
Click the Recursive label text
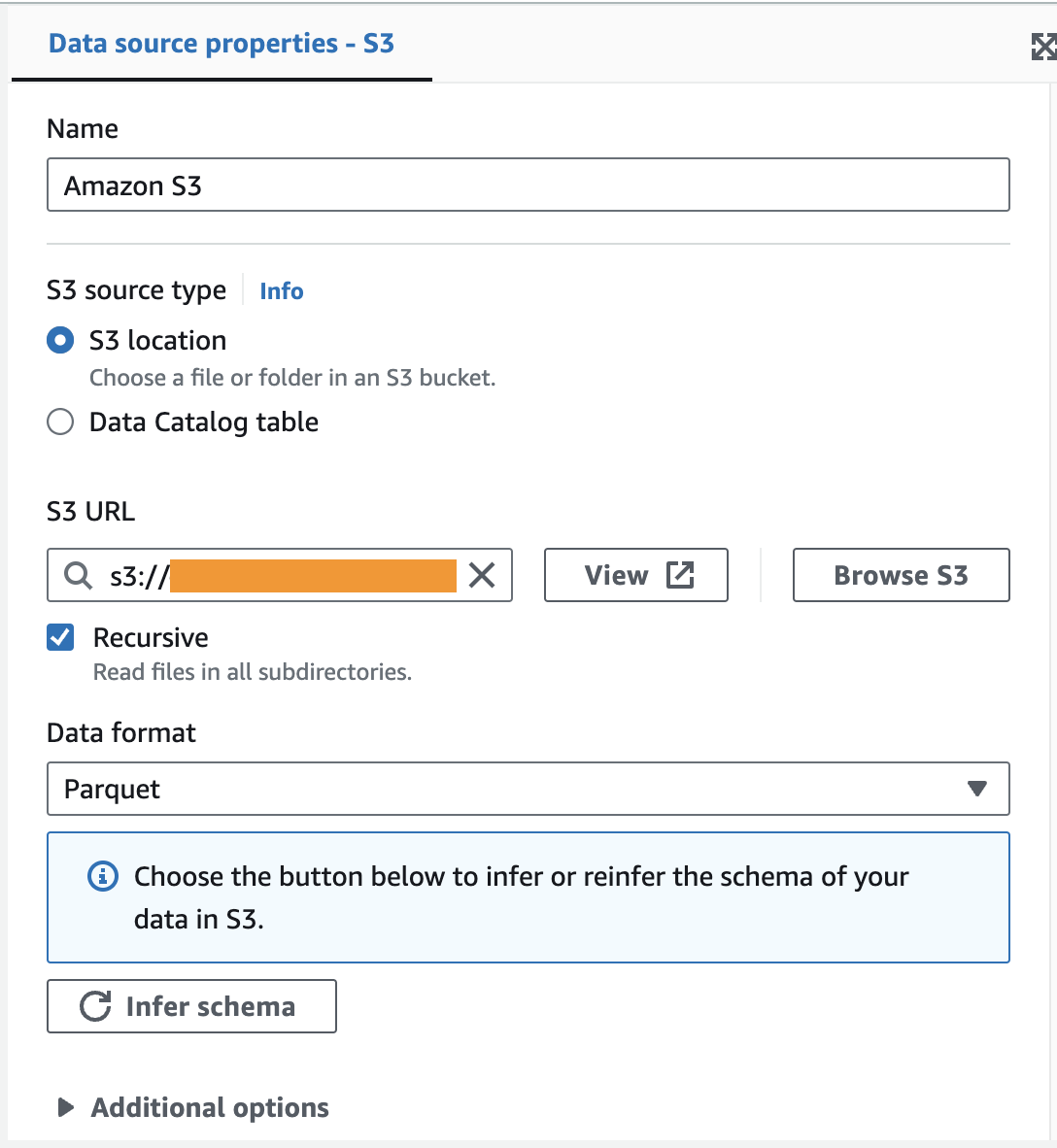click(151, 637)
